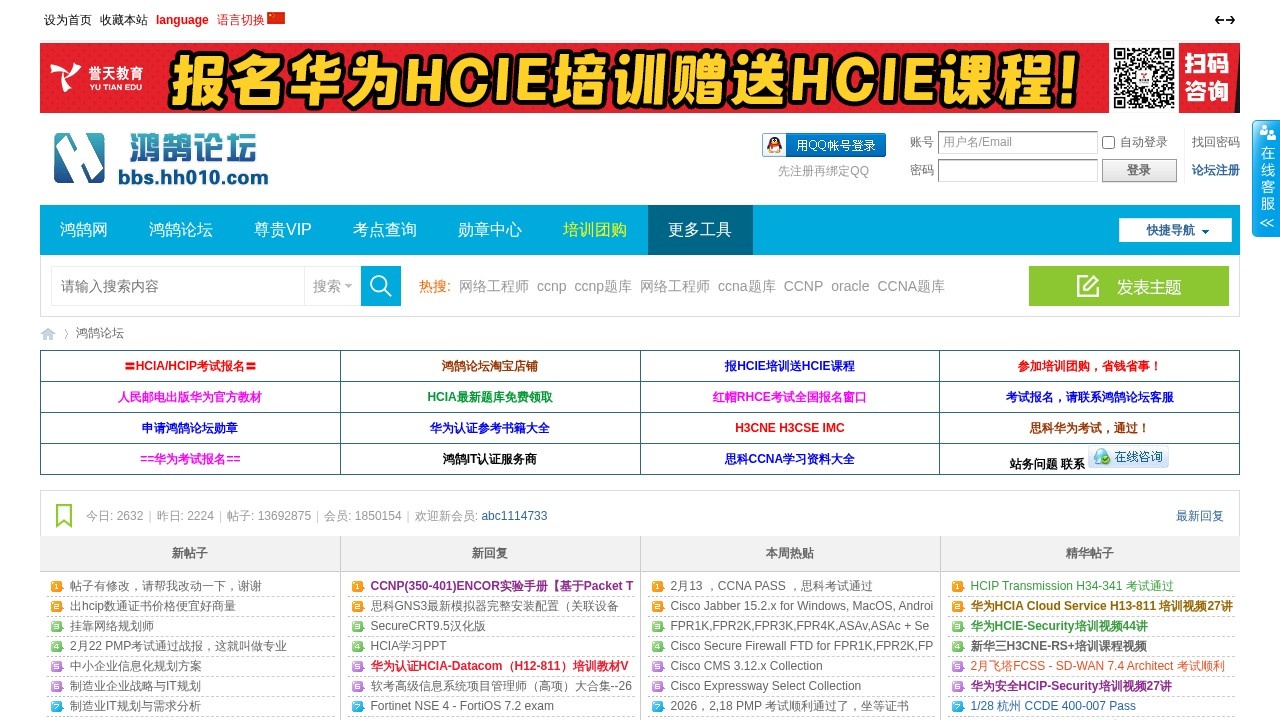
Task: Expand the search type dropdown
Action: 332,286
